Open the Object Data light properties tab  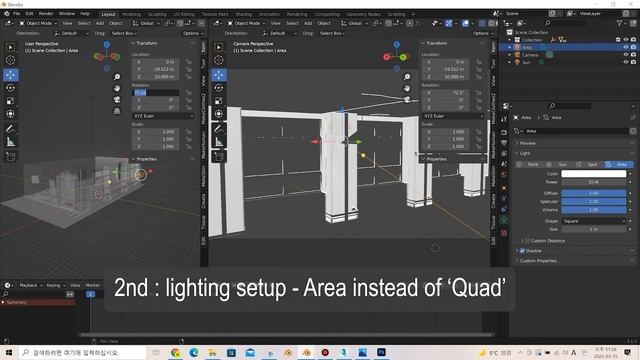click(x=504, y=221)
